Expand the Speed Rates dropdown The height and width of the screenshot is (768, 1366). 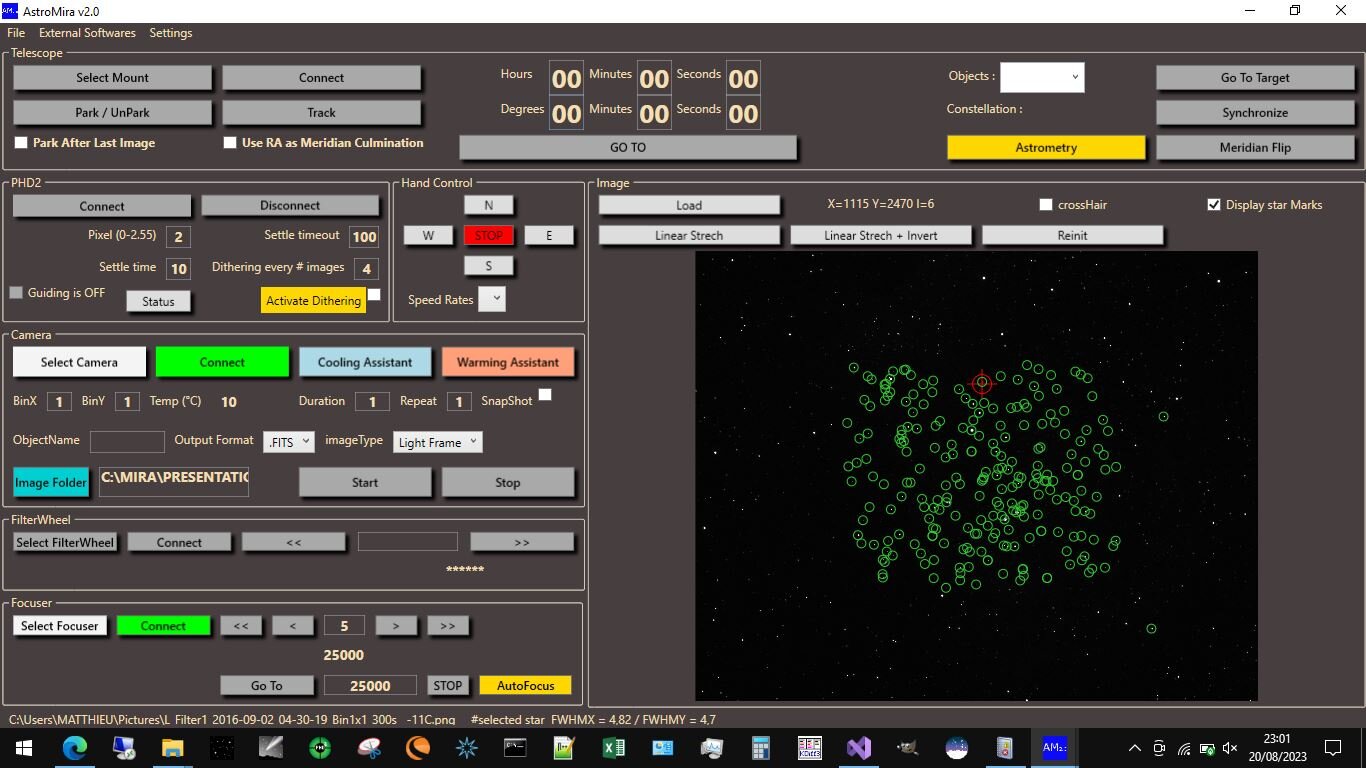tap(492, 299)
